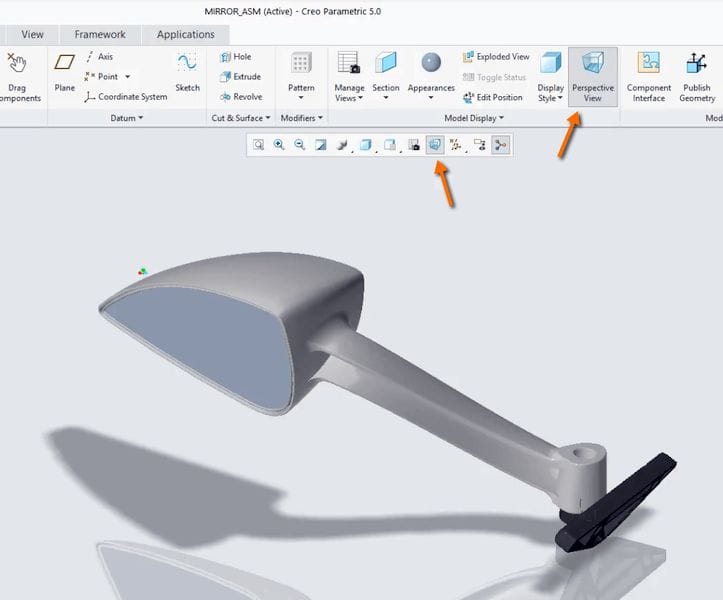Open the Manage Views dropdown
Screen dimensions: 723x600
[349, 93]
